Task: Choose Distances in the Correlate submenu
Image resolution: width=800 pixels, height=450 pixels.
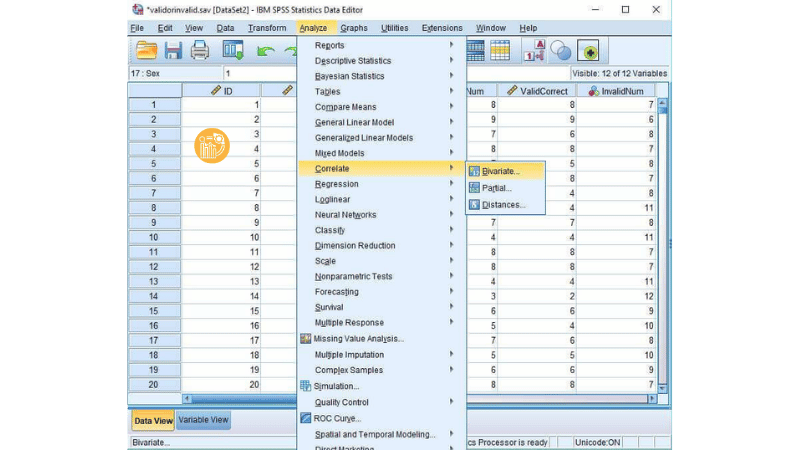Action: coord(502,205)
